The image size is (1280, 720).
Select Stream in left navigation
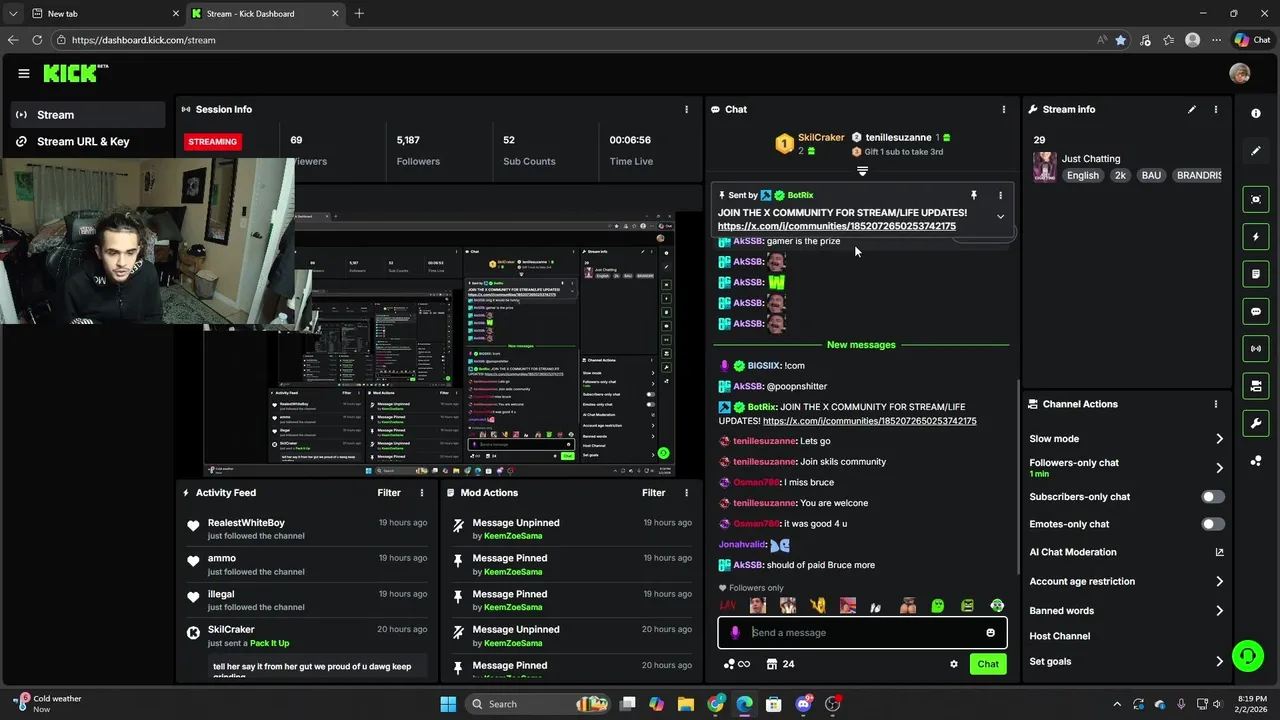point(88,115)
